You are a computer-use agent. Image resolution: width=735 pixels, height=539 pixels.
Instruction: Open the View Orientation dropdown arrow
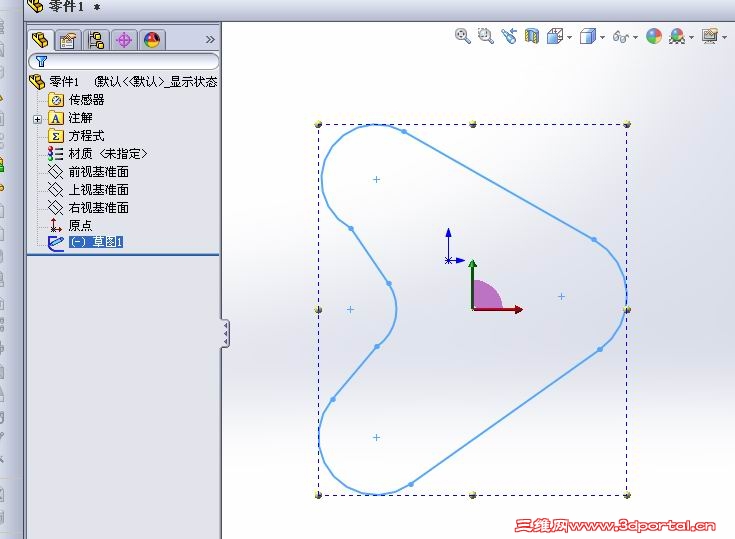[x=570, y=37]
